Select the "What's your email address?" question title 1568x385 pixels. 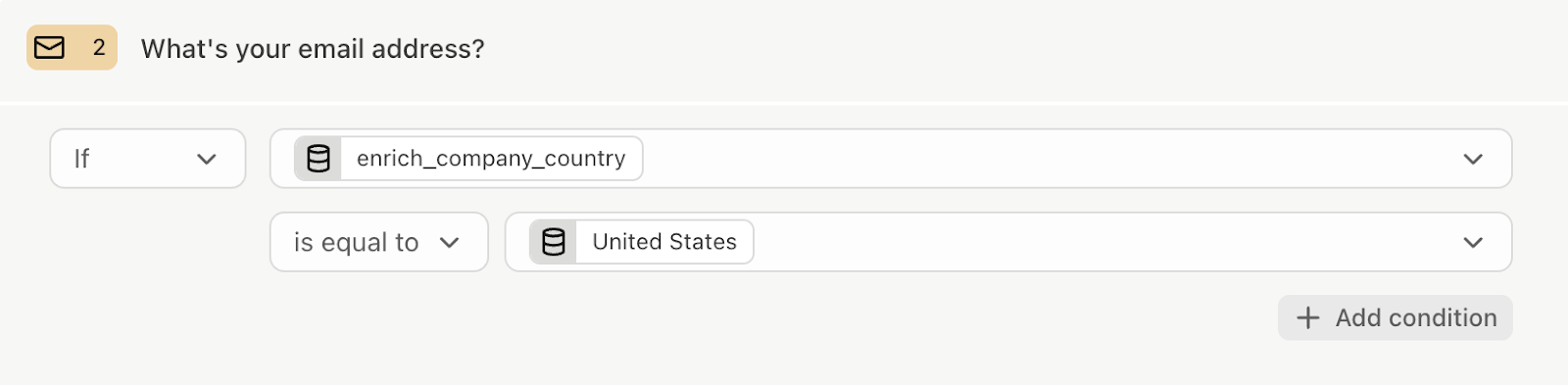[313, 49]
